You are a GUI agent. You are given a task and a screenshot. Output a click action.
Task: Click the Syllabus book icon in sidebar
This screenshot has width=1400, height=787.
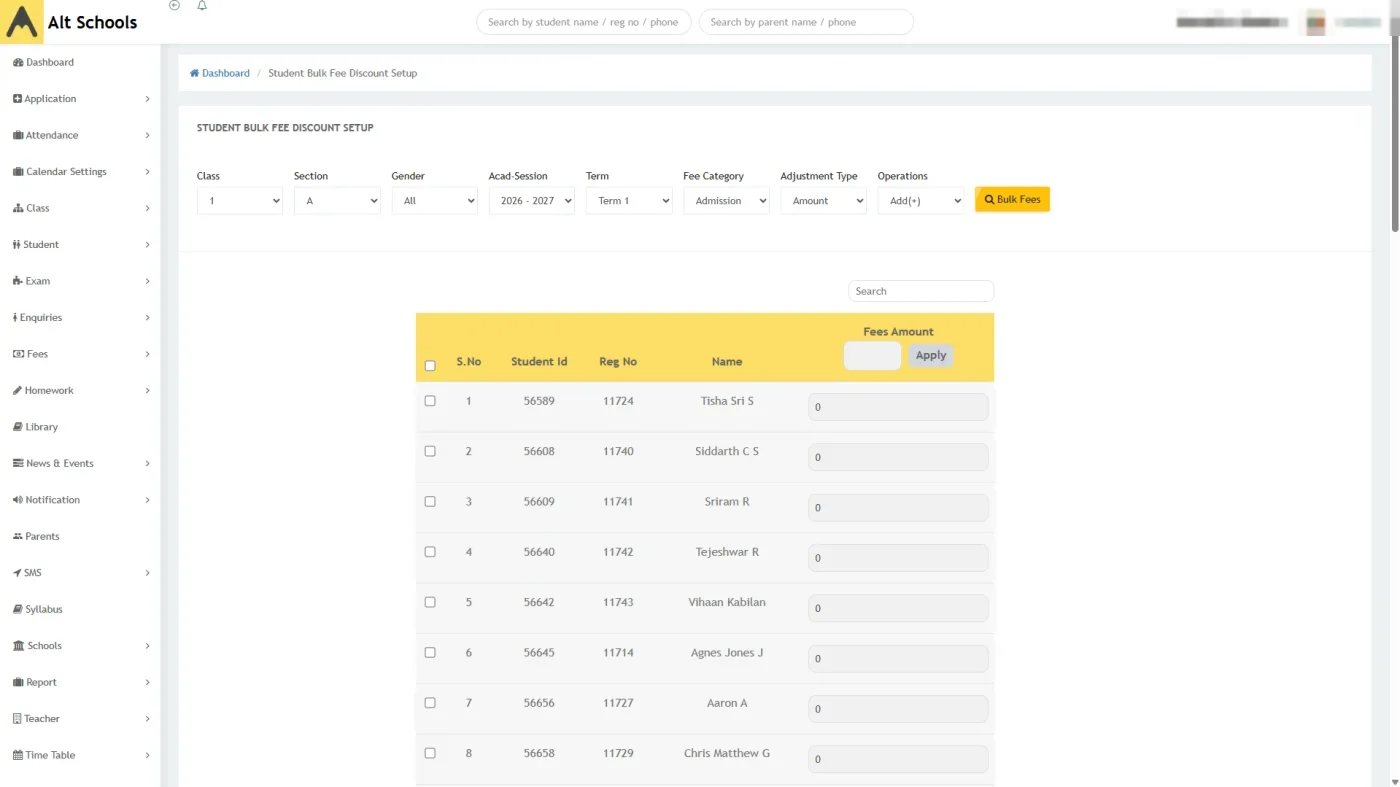point(18,610)
